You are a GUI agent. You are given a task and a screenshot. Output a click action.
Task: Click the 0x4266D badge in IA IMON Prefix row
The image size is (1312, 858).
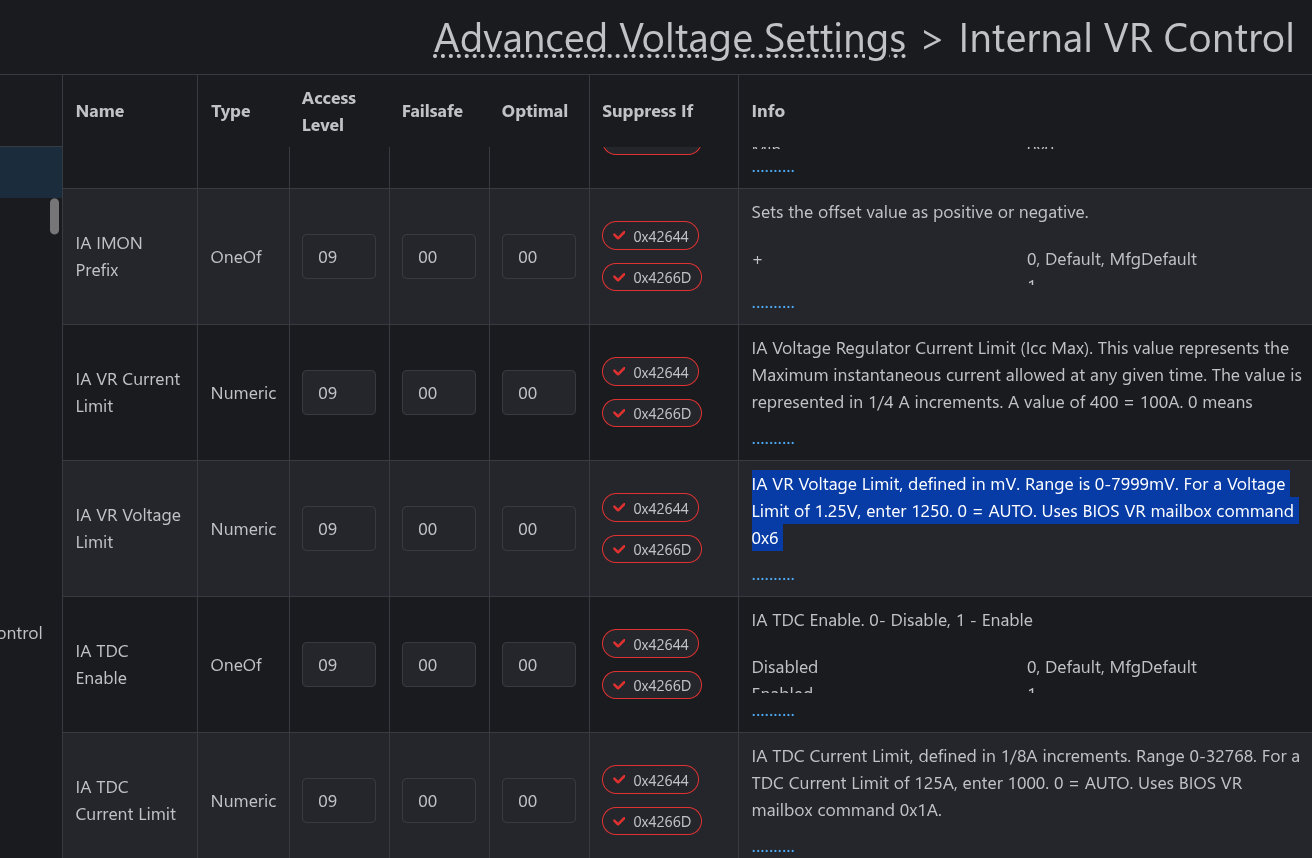(x=652, y=277)
